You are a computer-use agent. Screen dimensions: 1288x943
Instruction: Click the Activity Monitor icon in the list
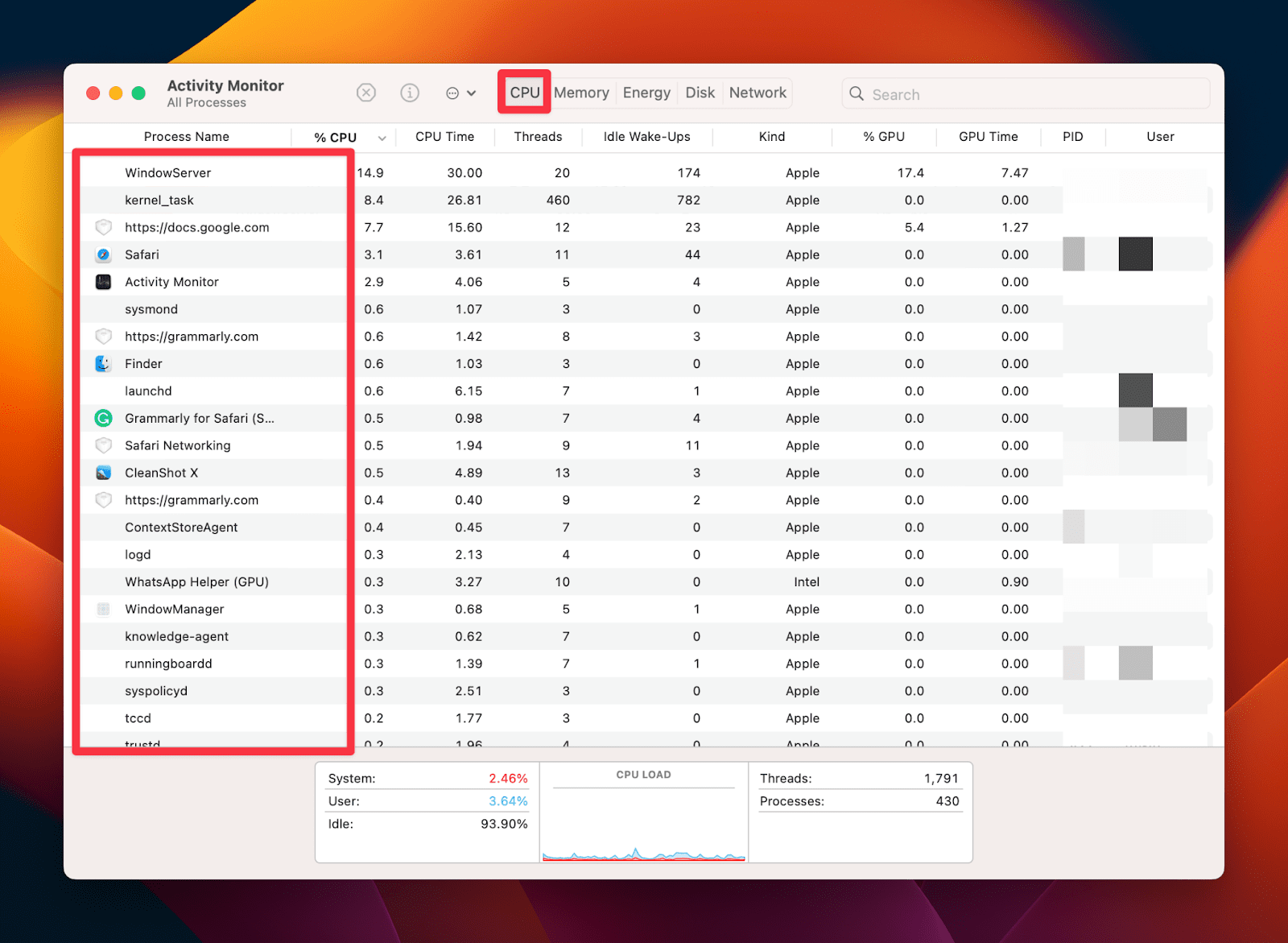103,282
